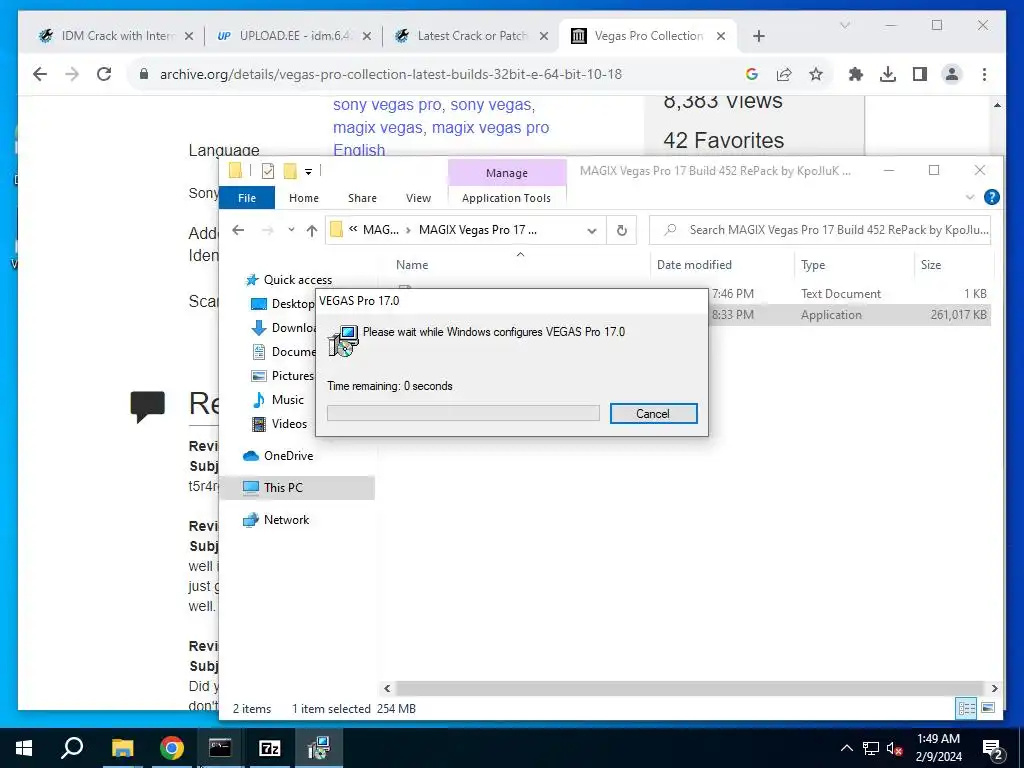Go back in Chrome browser
This screenshot has height=768, width=1024.
click(40, 74)
